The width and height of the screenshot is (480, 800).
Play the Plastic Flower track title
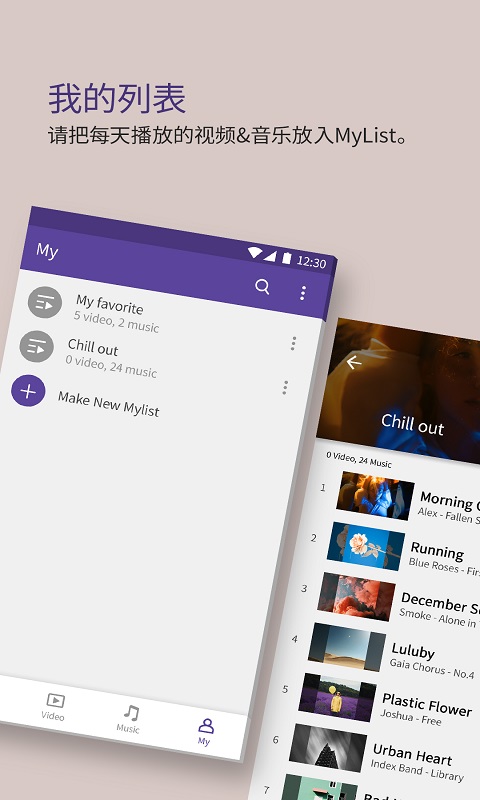tap(427, 705)
